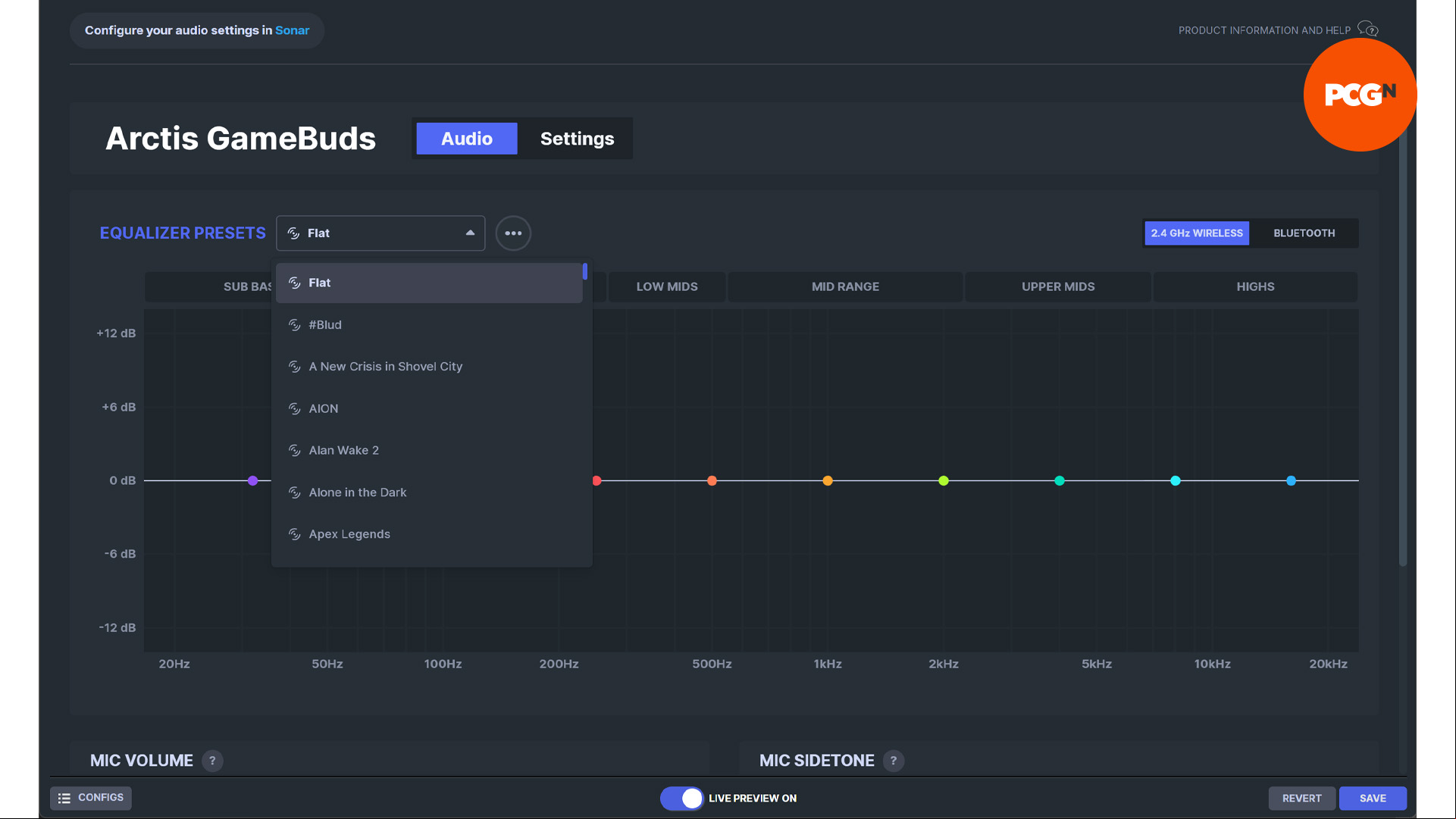Select the purple sub bass EQ point
The width and height of the screenshot is (1456, 819).
pos(253,481)
